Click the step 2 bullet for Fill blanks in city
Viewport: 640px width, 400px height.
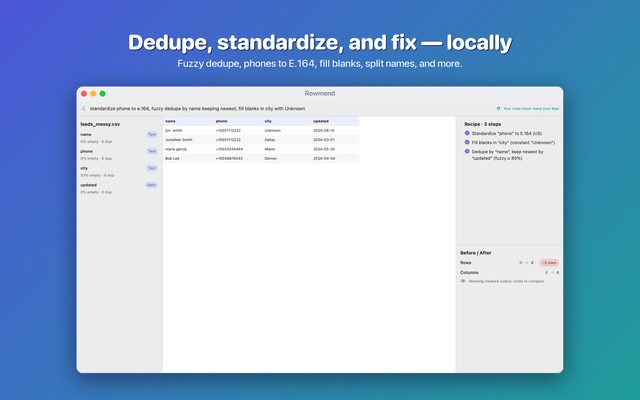pos(467,142)
